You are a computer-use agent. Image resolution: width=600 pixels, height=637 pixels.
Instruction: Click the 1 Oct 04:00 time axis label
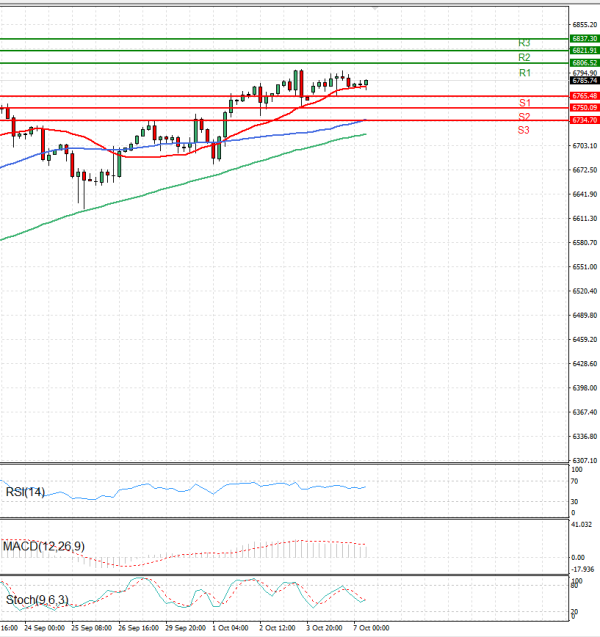point(230,629)
